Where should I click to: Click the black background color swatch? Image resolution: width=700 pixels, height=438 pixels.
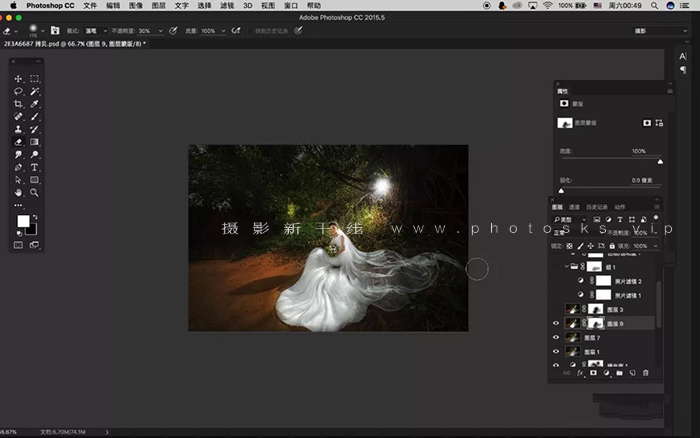pyautogui.click(x=32, y=230)
